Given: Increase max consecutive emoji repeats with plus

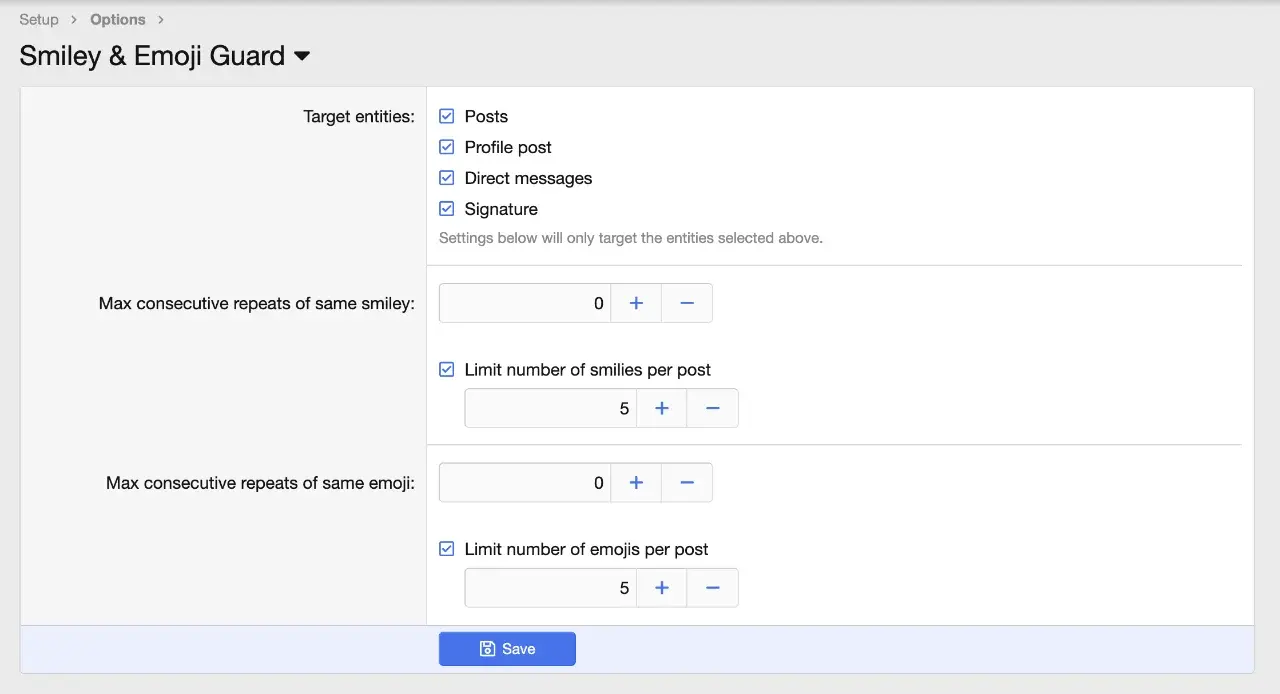Looking at the screenshot, I should click(636, 483).
